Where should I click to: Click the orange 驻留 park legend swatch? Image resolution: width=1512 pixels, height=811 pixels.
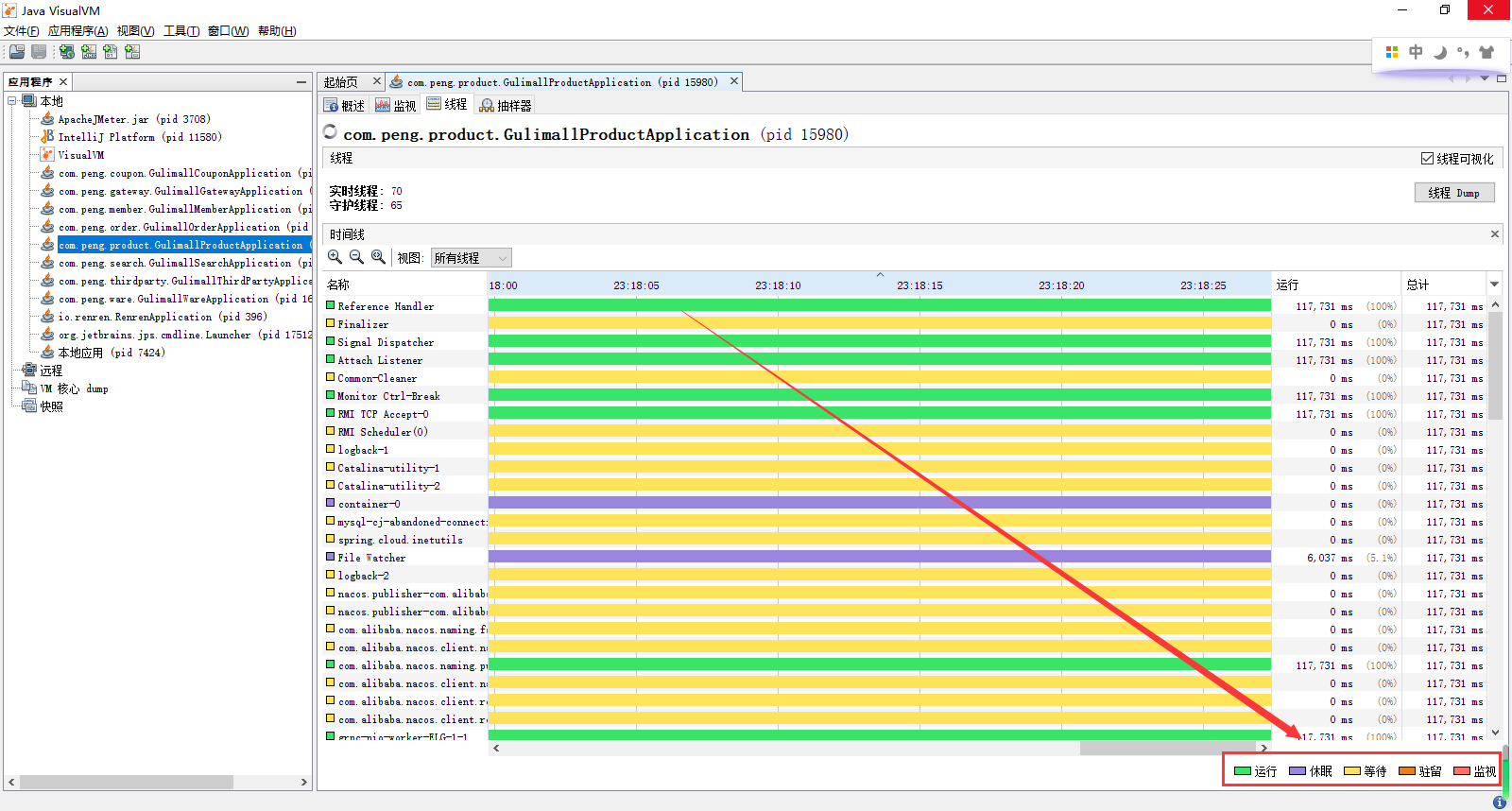tap(1407, 771)
